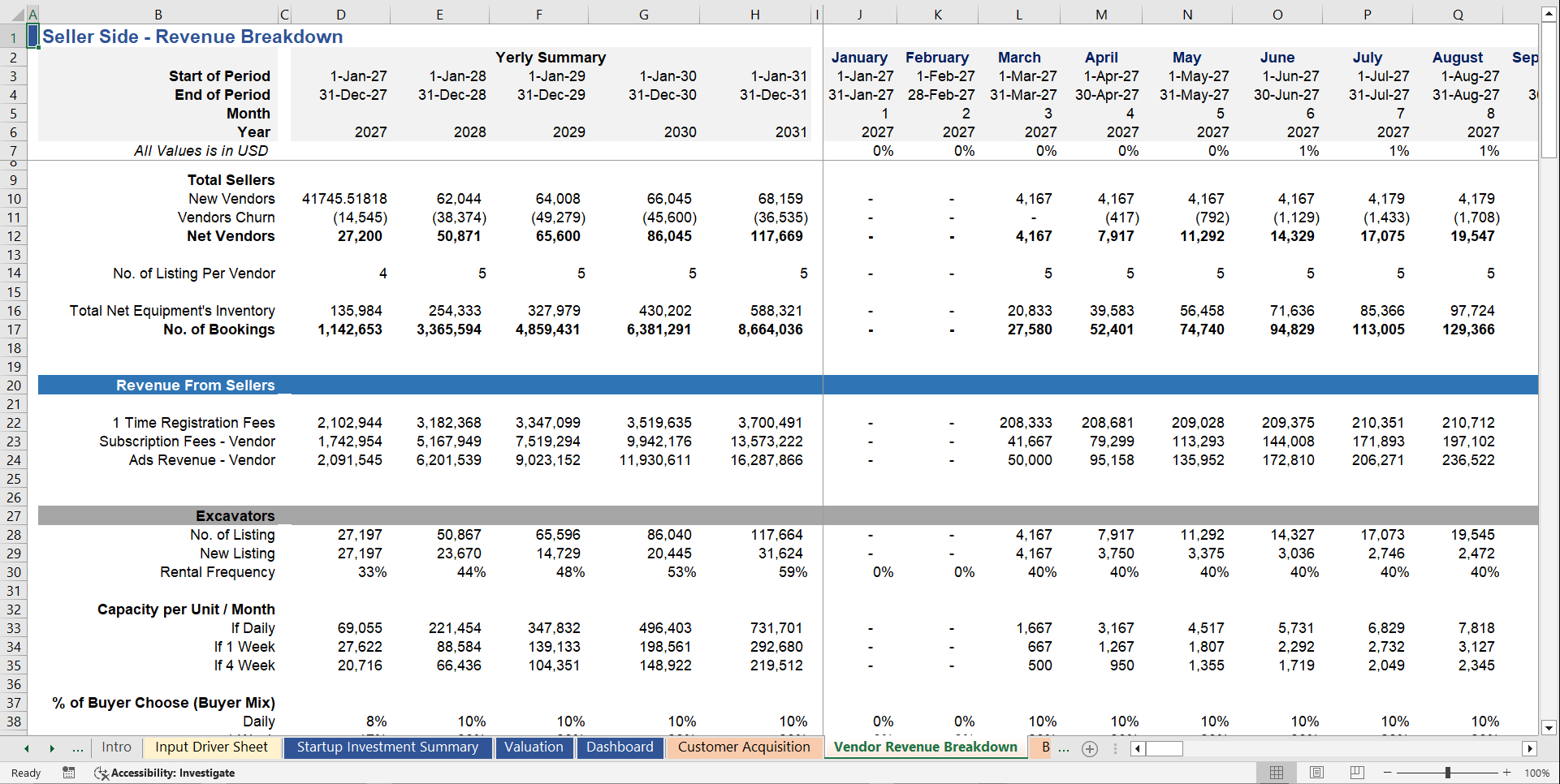
Task: Open the Intro sheet tab
Action: (116, 747)
